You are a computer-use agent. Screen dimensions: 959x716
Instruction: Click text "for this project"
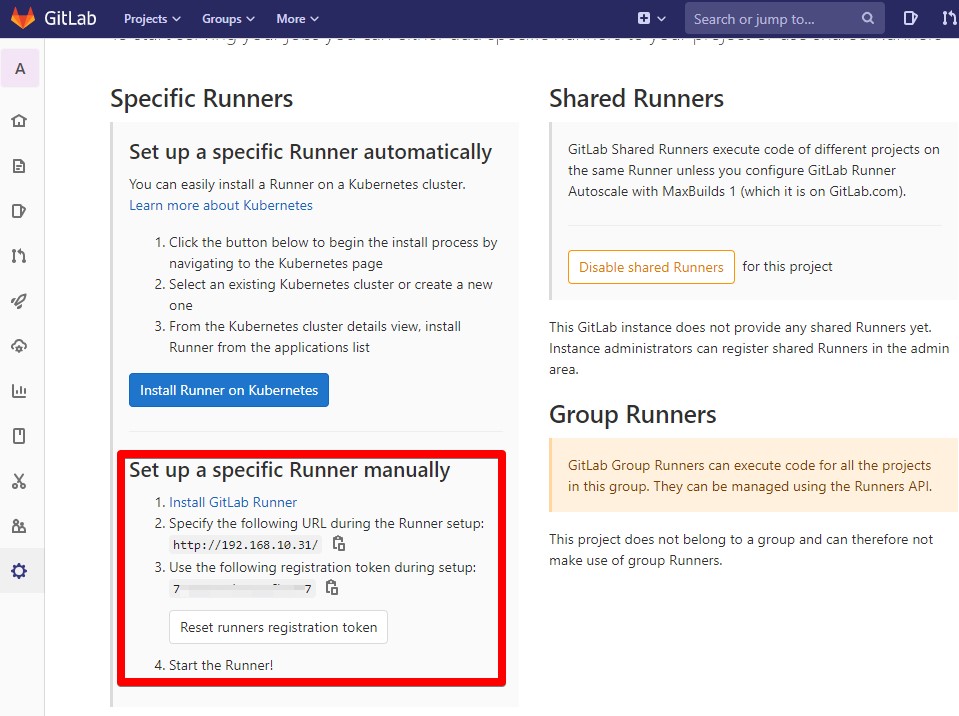(787, 266)
